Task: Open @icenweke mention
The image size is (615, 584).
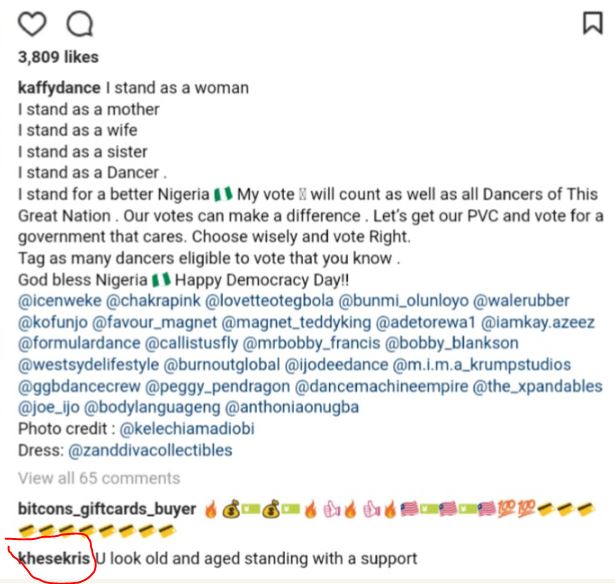Action: pyautogui.click(x=61, y=301)
